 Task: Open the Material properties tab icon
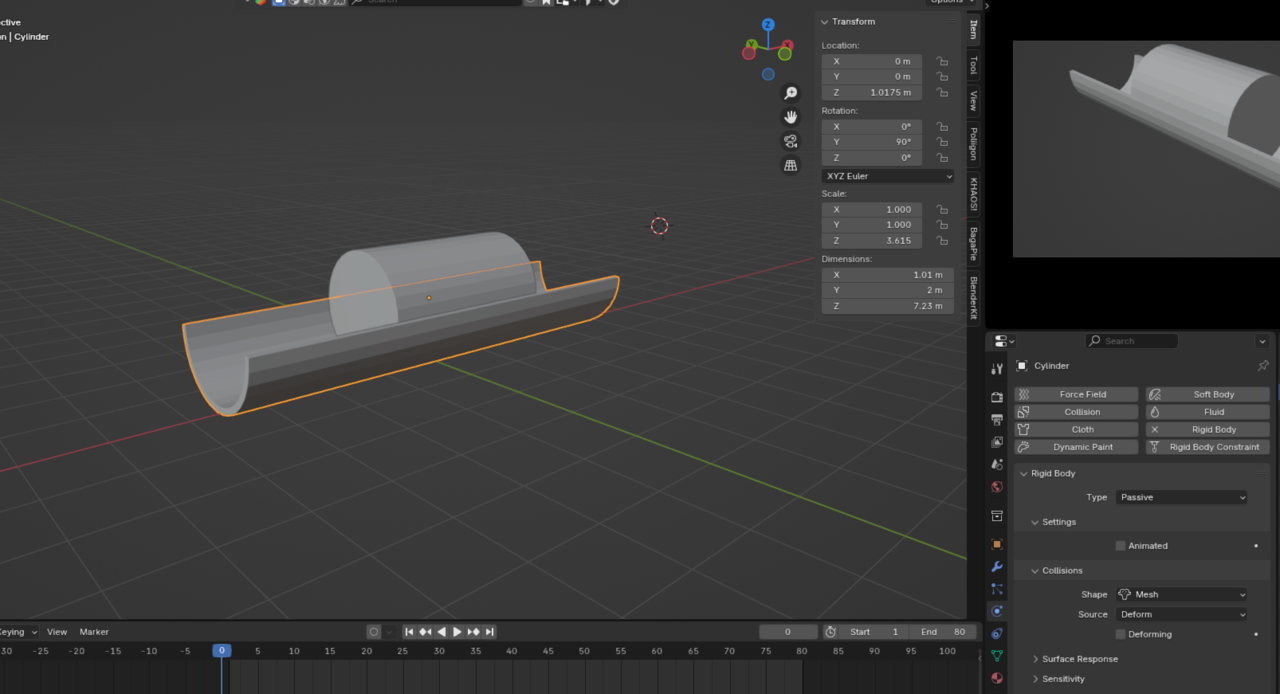coord(996,678)
